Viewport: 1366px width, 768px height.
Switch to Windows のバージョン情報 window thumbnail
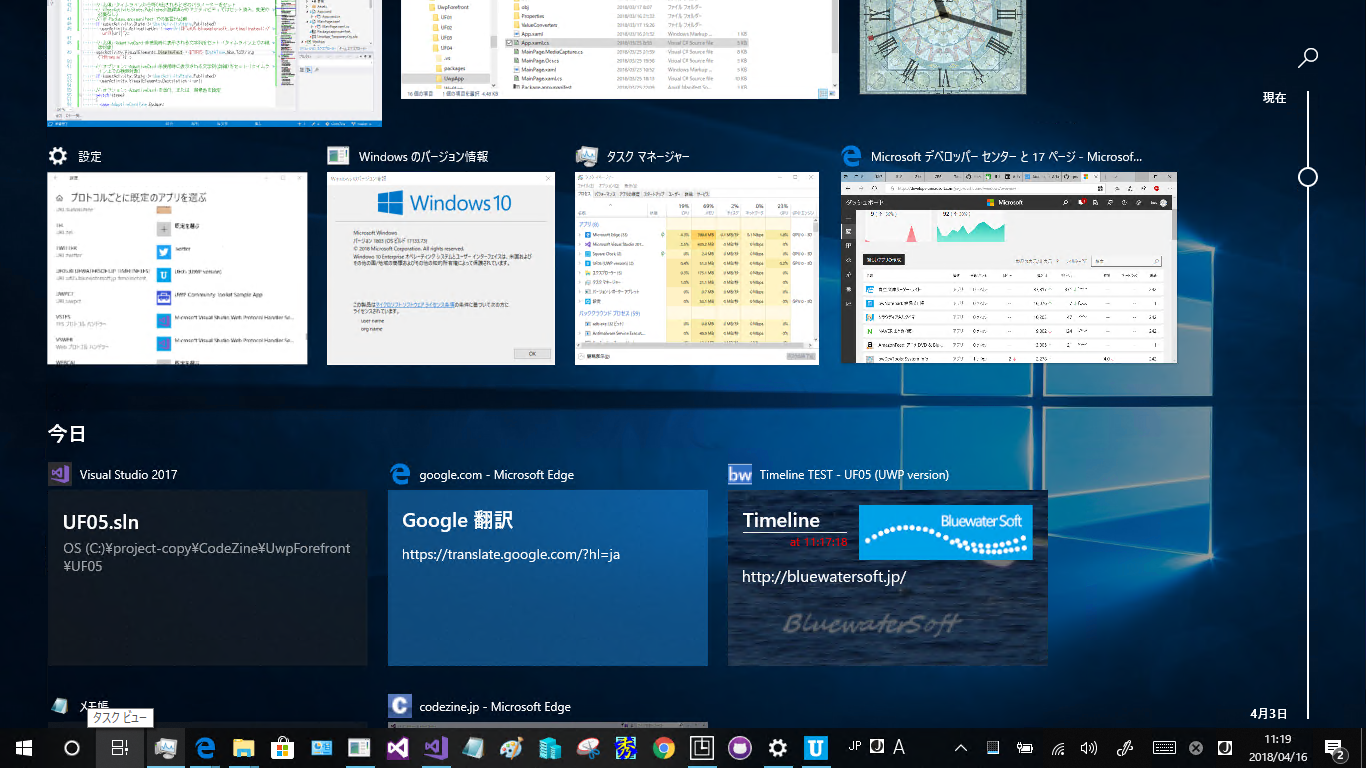(441, 268)
